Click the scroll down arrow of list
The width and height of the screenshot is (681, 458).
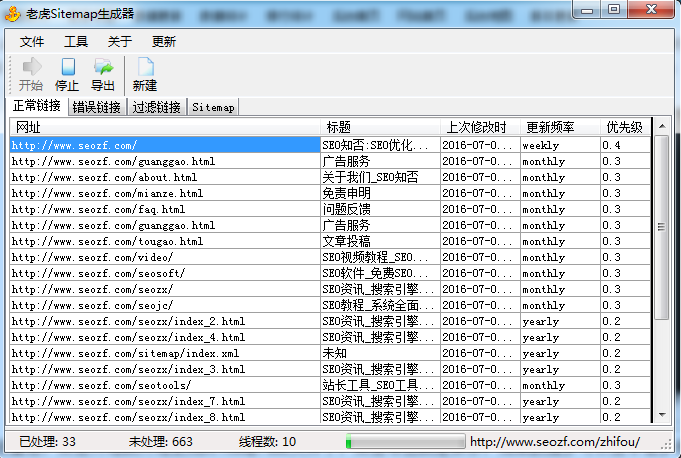661,415
